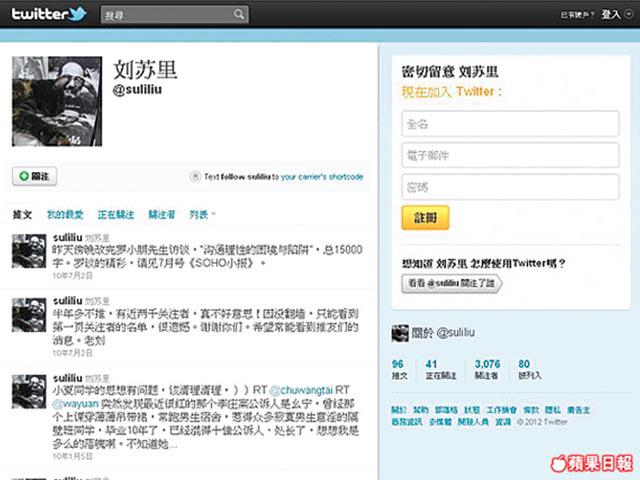640x480 pixels.
Task: Open the @wayuan mention link
Action: (x=76, y=404)
